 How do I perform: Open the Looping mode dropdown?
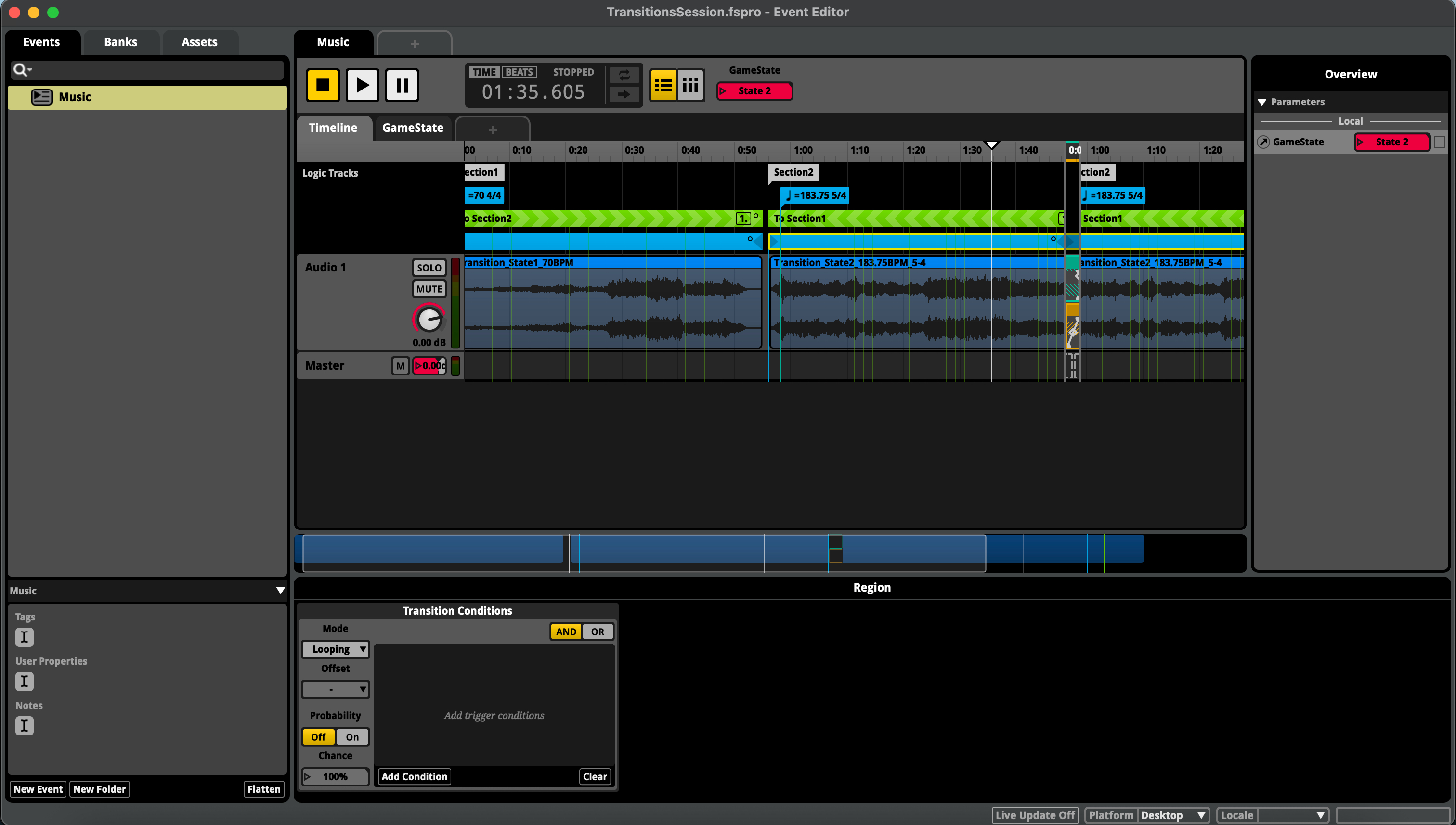pos(336,649)
